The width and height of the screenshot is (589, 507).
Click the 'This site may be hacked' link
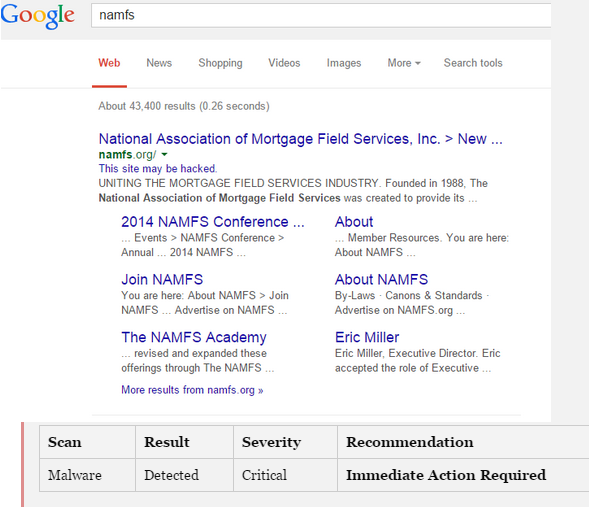click(x=158, y=169)
